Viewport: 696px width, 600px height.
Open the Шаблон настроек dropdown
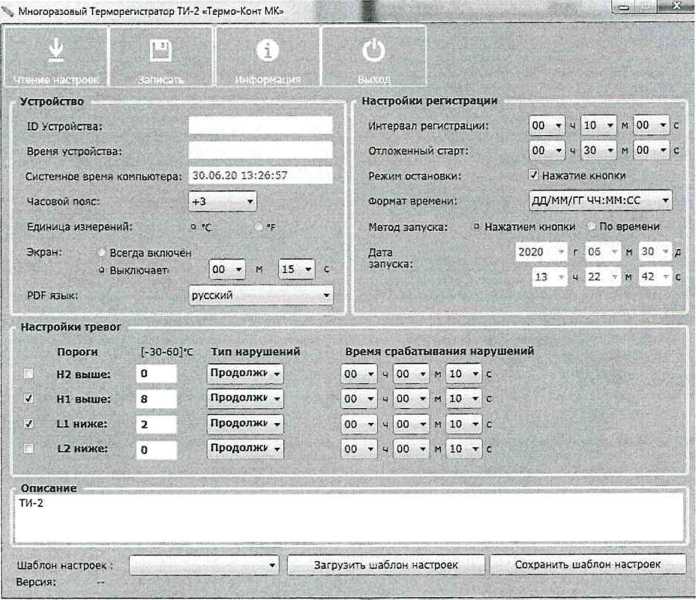204,565
